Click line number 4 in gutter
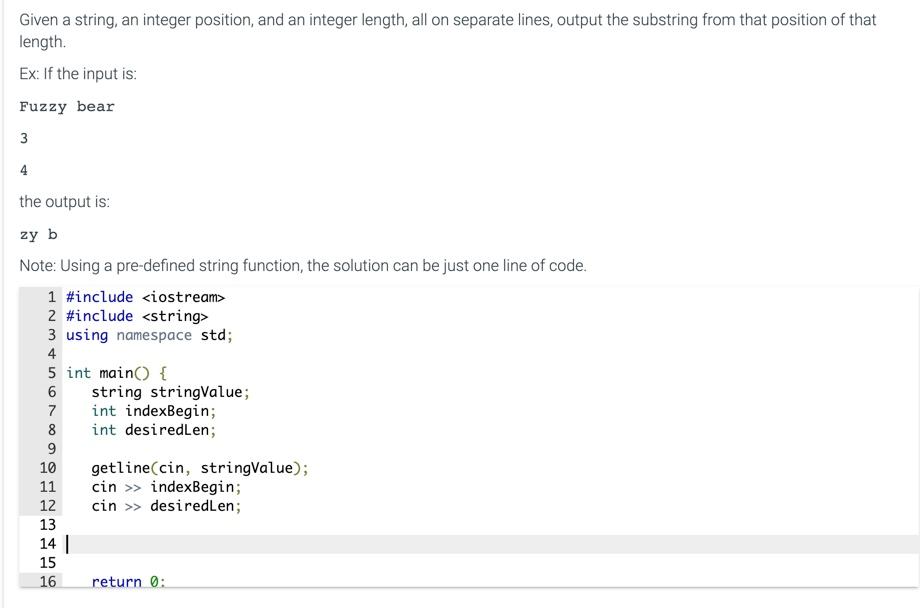The image size is (920, 608). tap(52, 354)
